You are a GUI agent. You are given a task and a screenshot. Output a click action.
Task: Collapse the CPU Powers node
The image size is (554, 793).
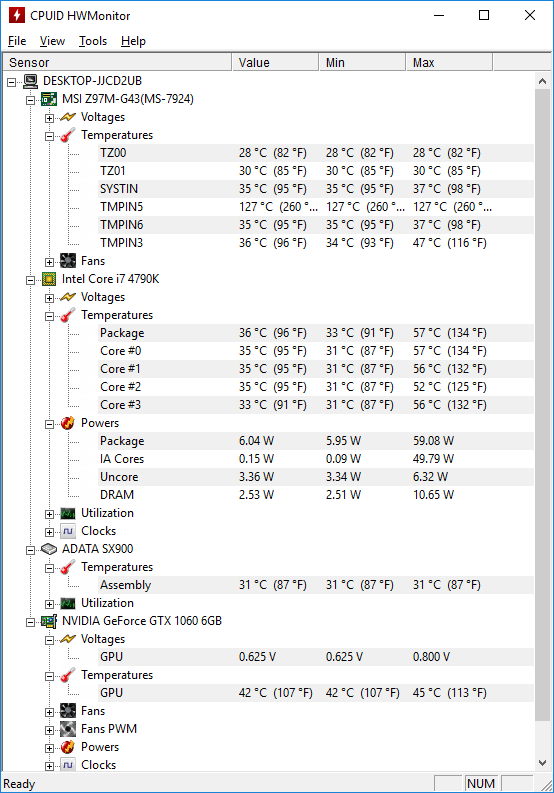click(x=49, y=424)
